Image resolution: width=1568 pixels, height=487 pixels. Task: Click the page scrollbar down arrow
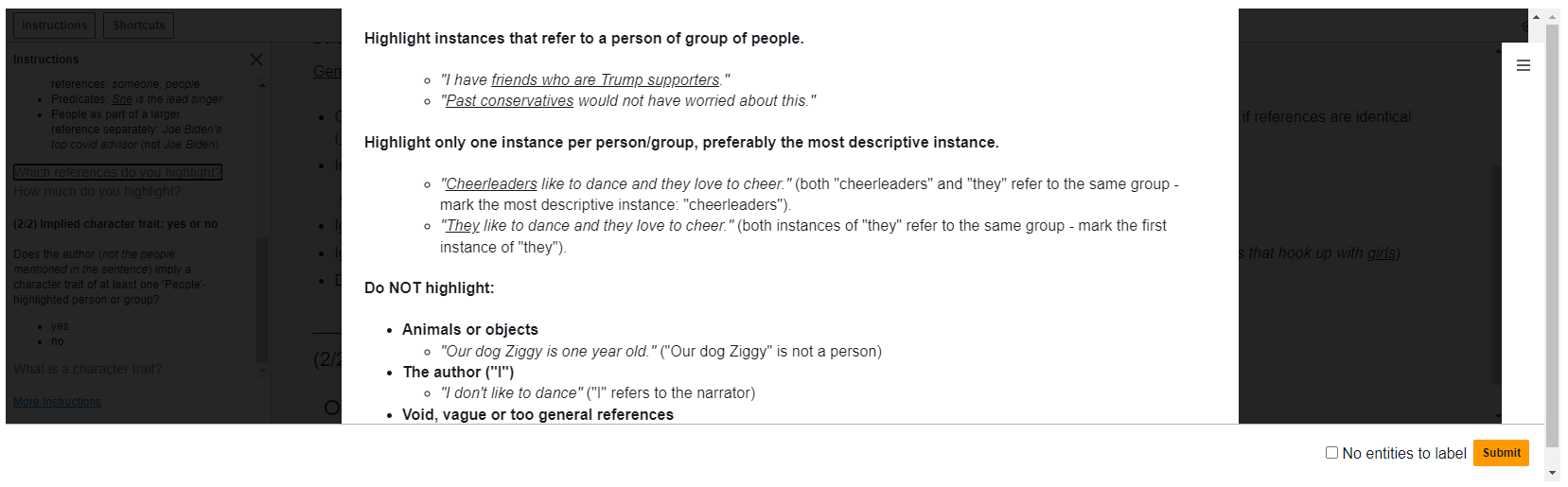click(1552, 473)
